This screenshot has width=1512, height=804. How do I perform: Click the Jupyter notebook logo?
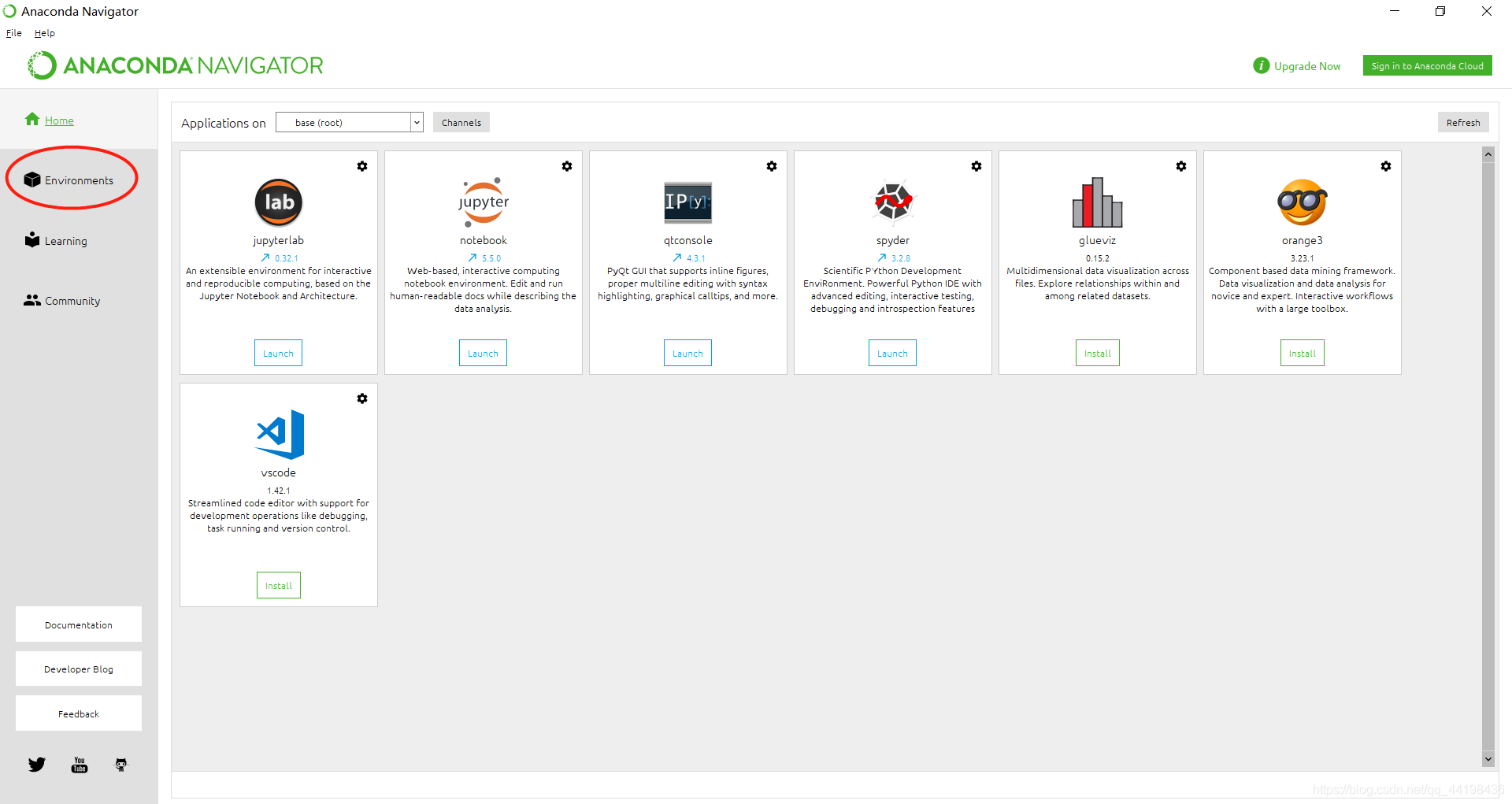point(484,202)
